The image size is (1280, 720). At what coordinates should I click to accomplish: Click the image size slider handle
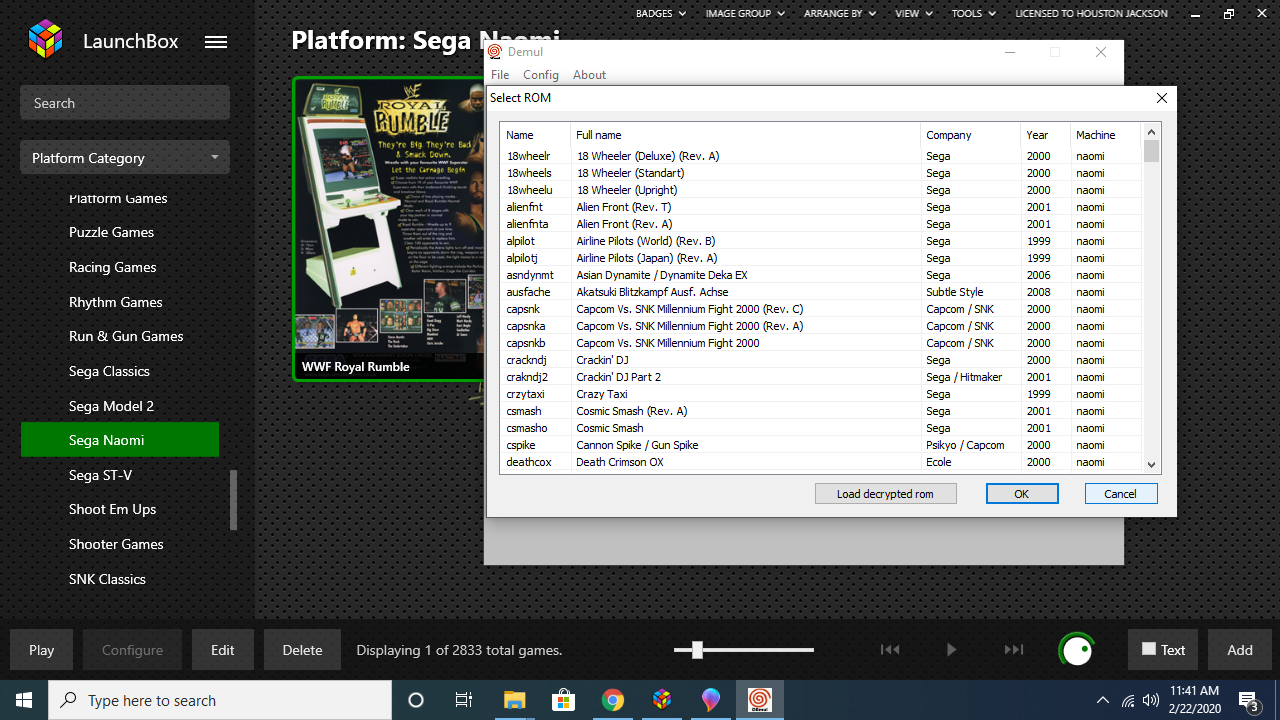697,650
